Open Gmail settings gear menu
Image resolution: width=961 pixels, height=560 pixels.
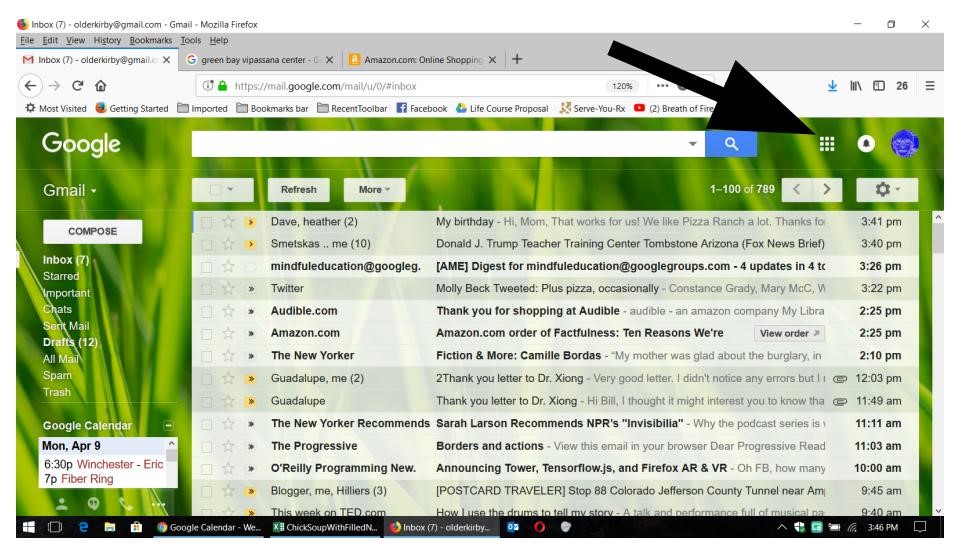(887, 189)
